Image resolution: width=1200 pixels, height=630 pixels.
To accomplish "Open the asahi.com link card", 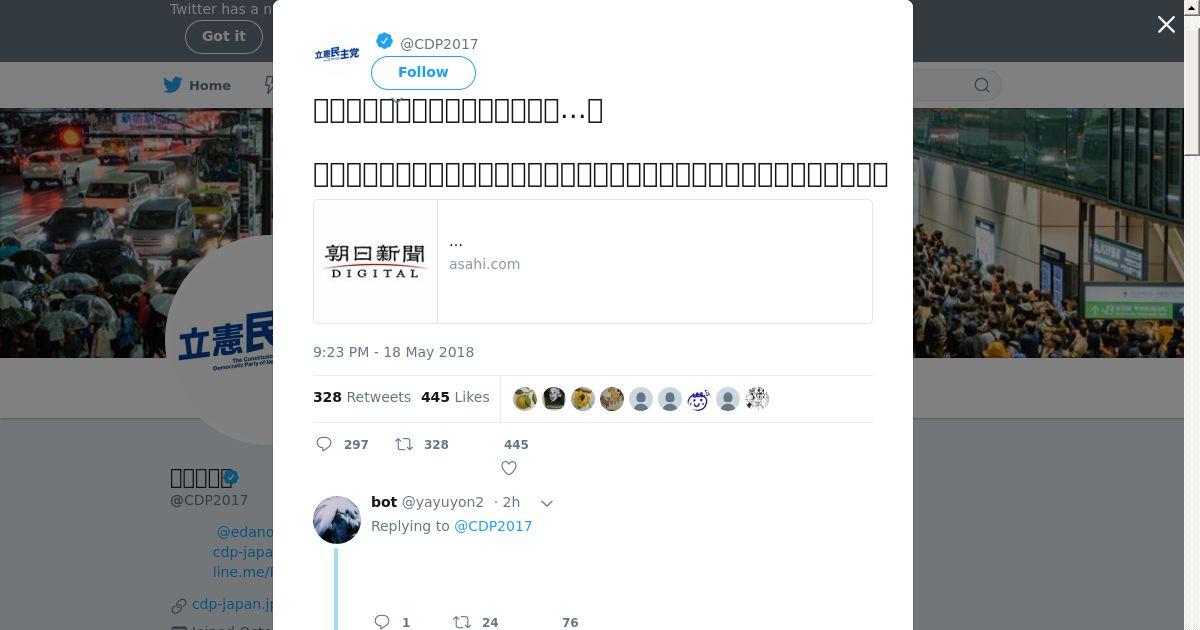I will pyautogui.click(x=593, y=262).
